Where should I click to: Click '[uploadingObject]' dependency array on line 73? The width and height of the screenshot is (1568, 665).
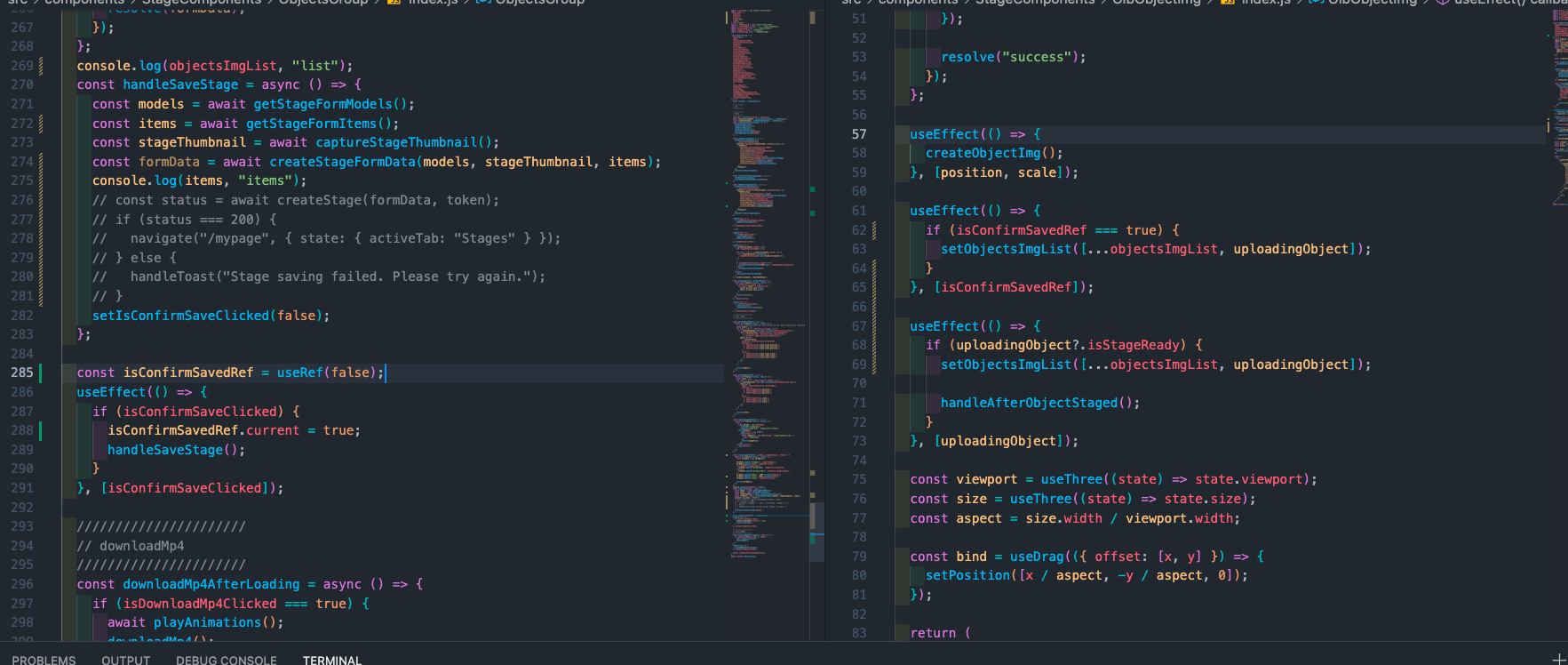pos(1002,441)
